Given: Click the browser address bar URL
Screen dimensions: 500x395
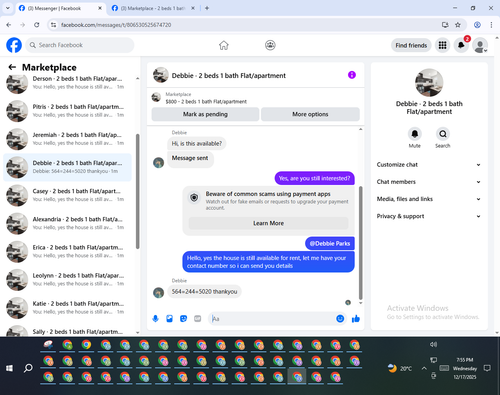Looking at the screenshot, I should coord(116,25).
